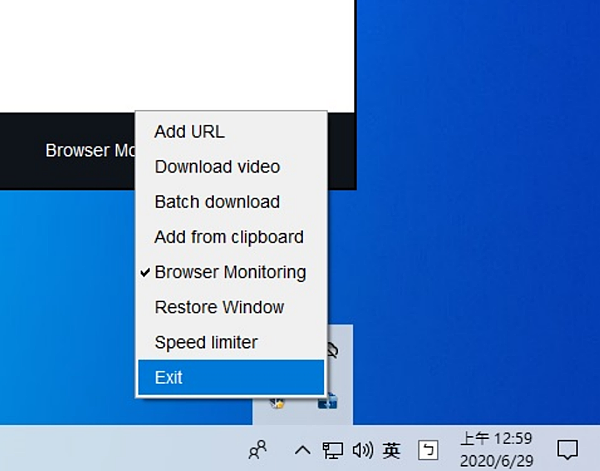Viewport: 600px width, 471px height.
Task: Open calendar from 12:59 clock
Action: pos(496,450)
